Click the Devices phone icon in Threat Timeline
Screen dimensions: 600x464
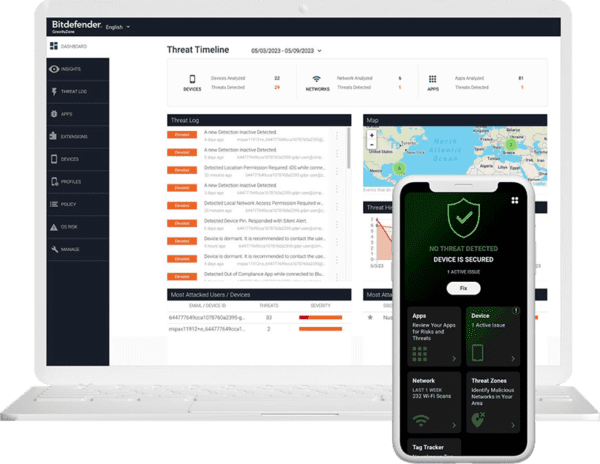click(x=192, y=79)
